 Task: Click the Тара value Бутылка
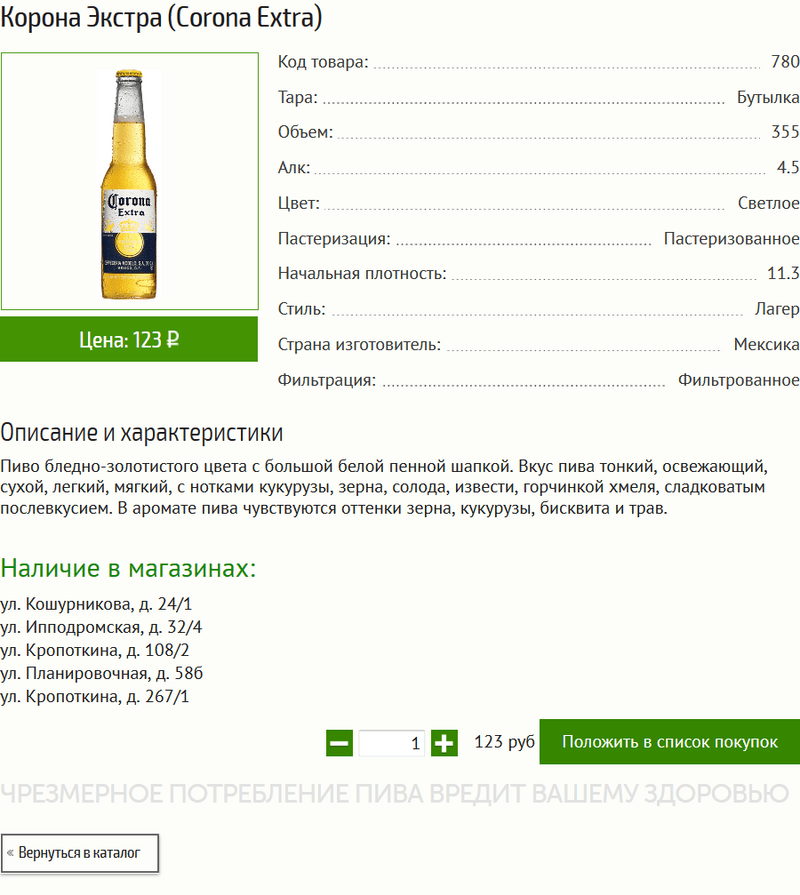point(768,98)
